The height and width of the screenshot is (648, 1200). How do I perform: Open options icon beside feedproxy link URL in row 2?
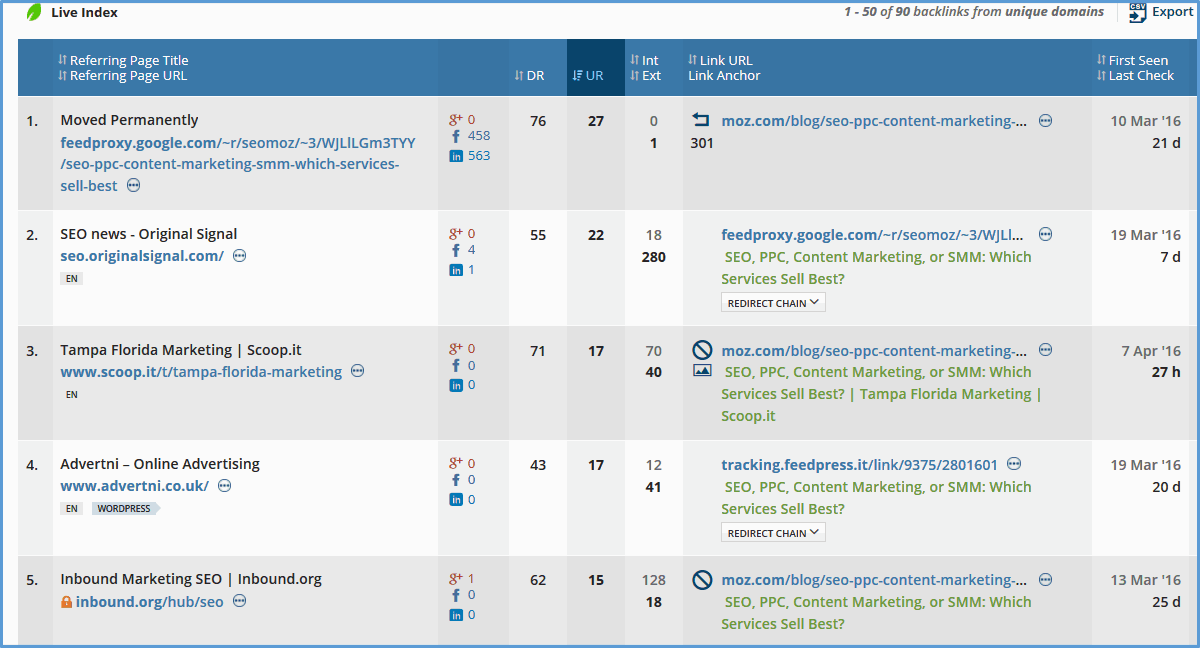coord(1045,235)
